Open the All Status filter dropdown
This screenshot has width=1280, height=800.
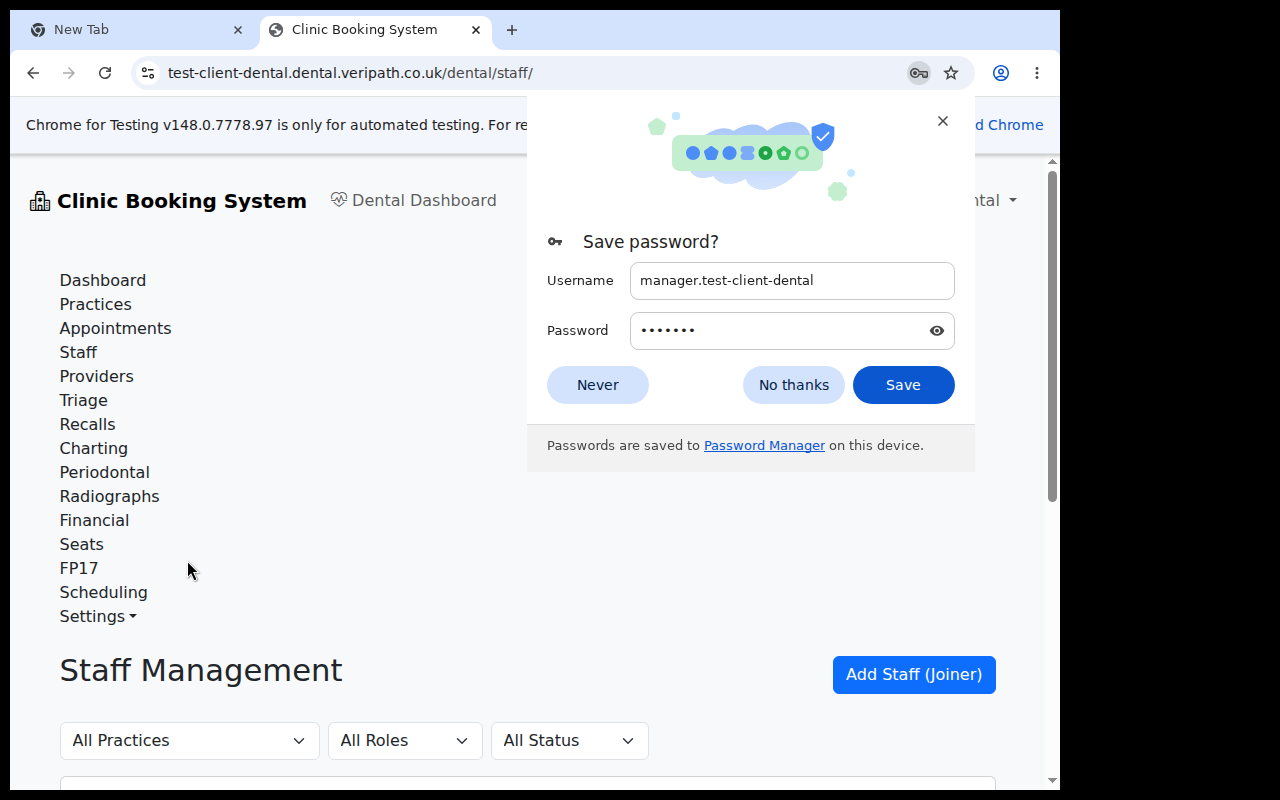tap(570, 741)
